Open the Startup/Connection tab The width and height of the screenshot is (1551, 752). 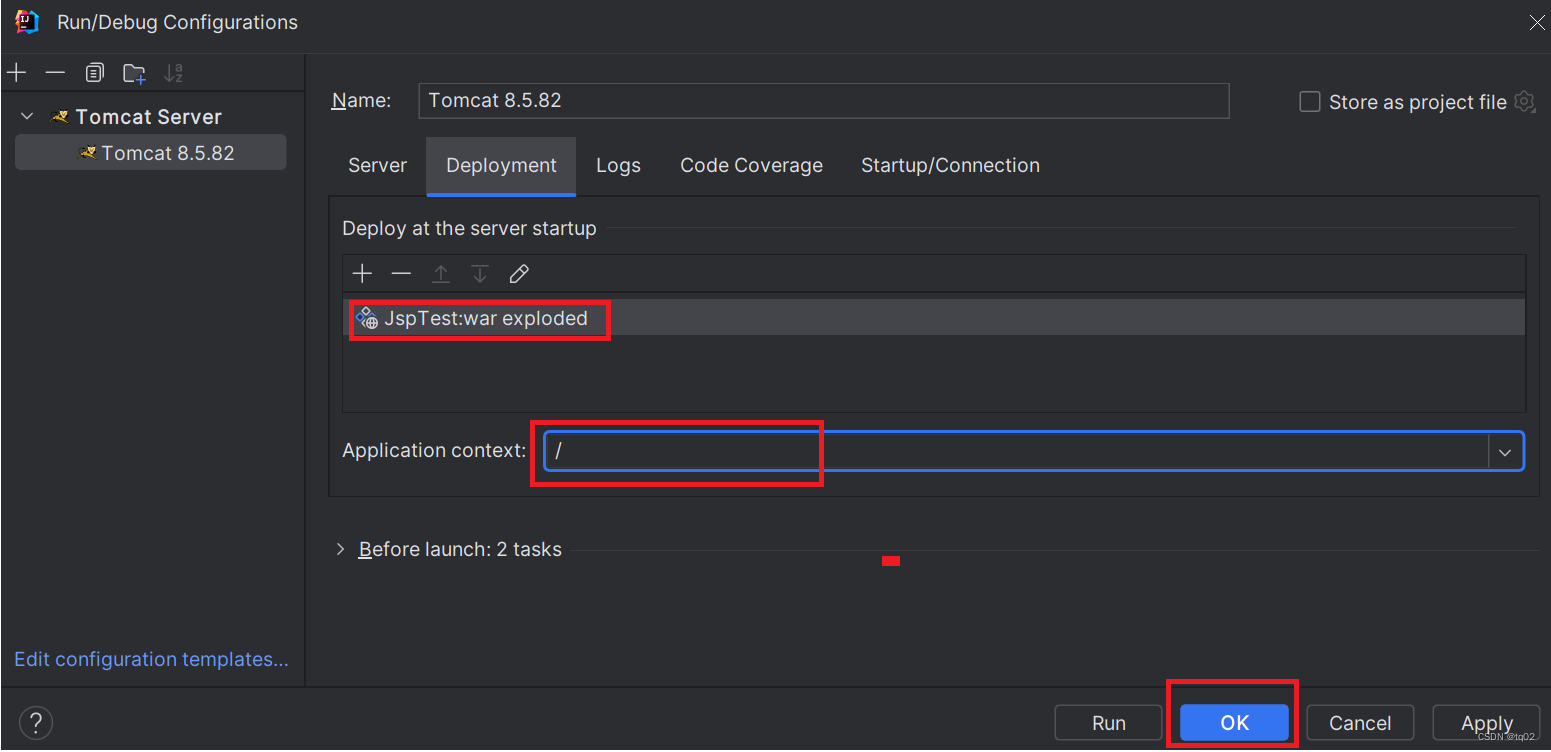(950, 166)
